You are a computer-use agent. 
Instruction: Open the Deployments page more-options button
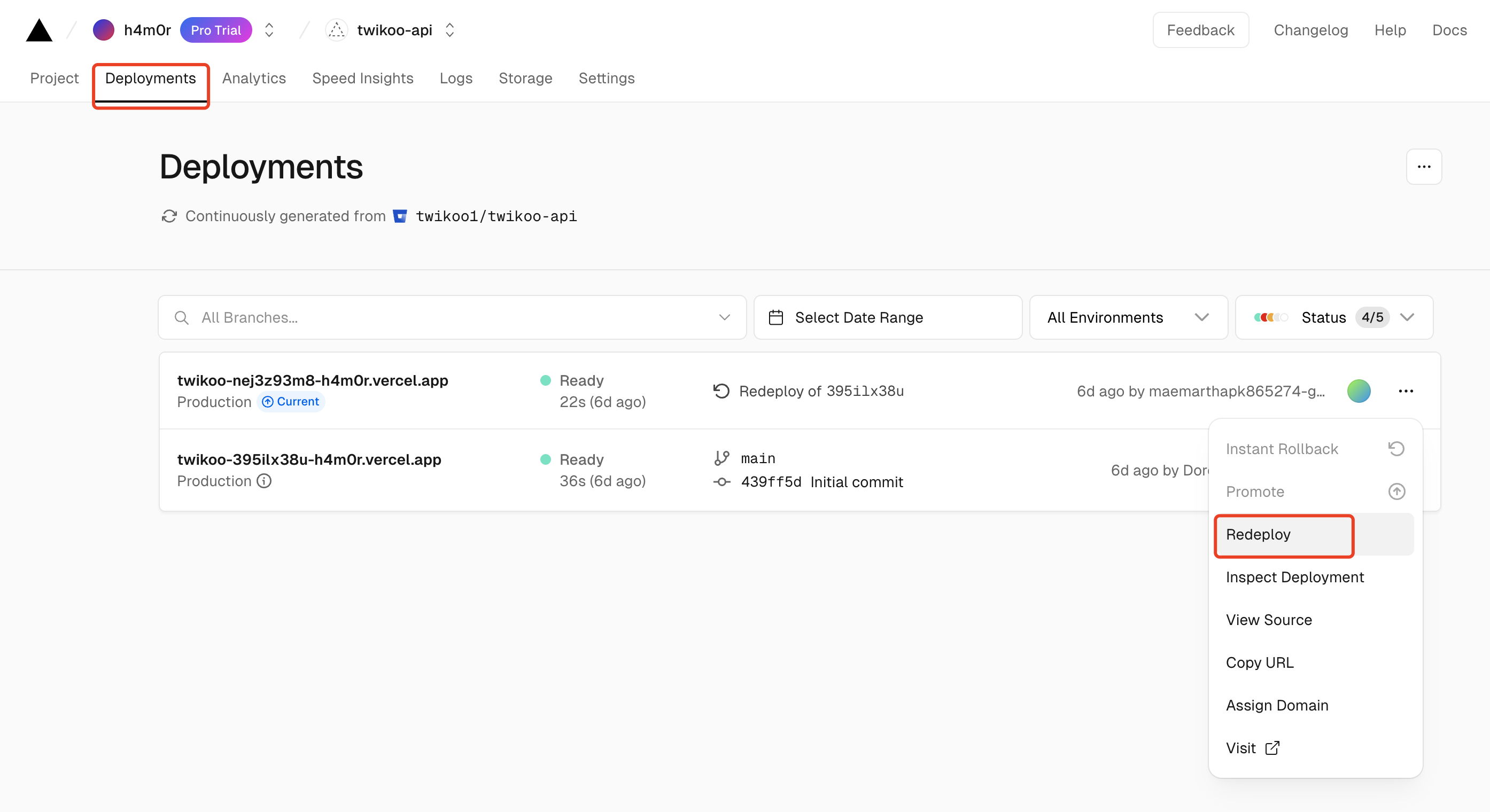(1424, 167)
